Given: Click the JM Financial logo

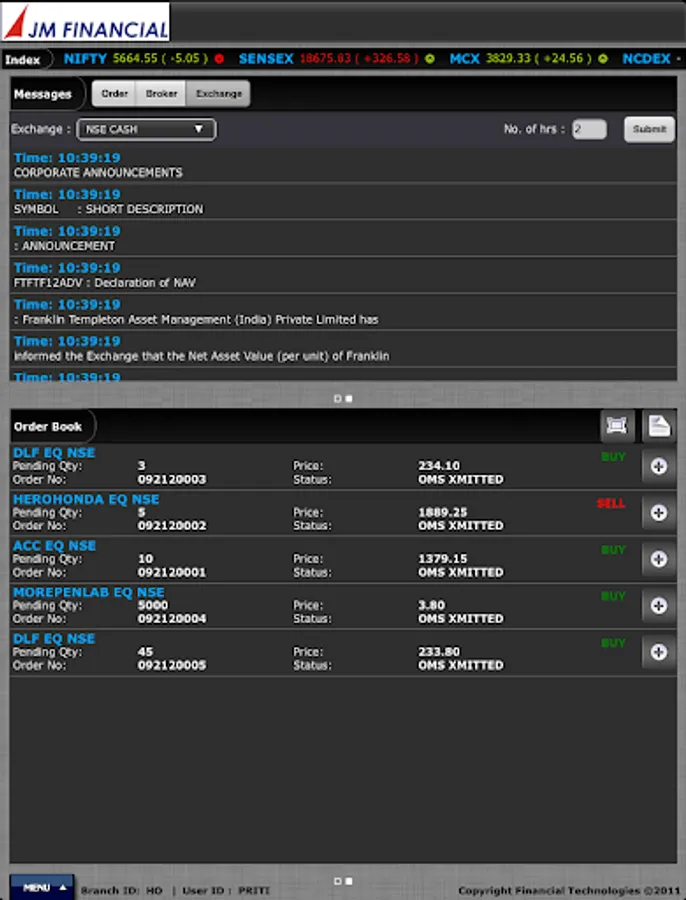Looking at the screenshot, I should coord(86,21).
